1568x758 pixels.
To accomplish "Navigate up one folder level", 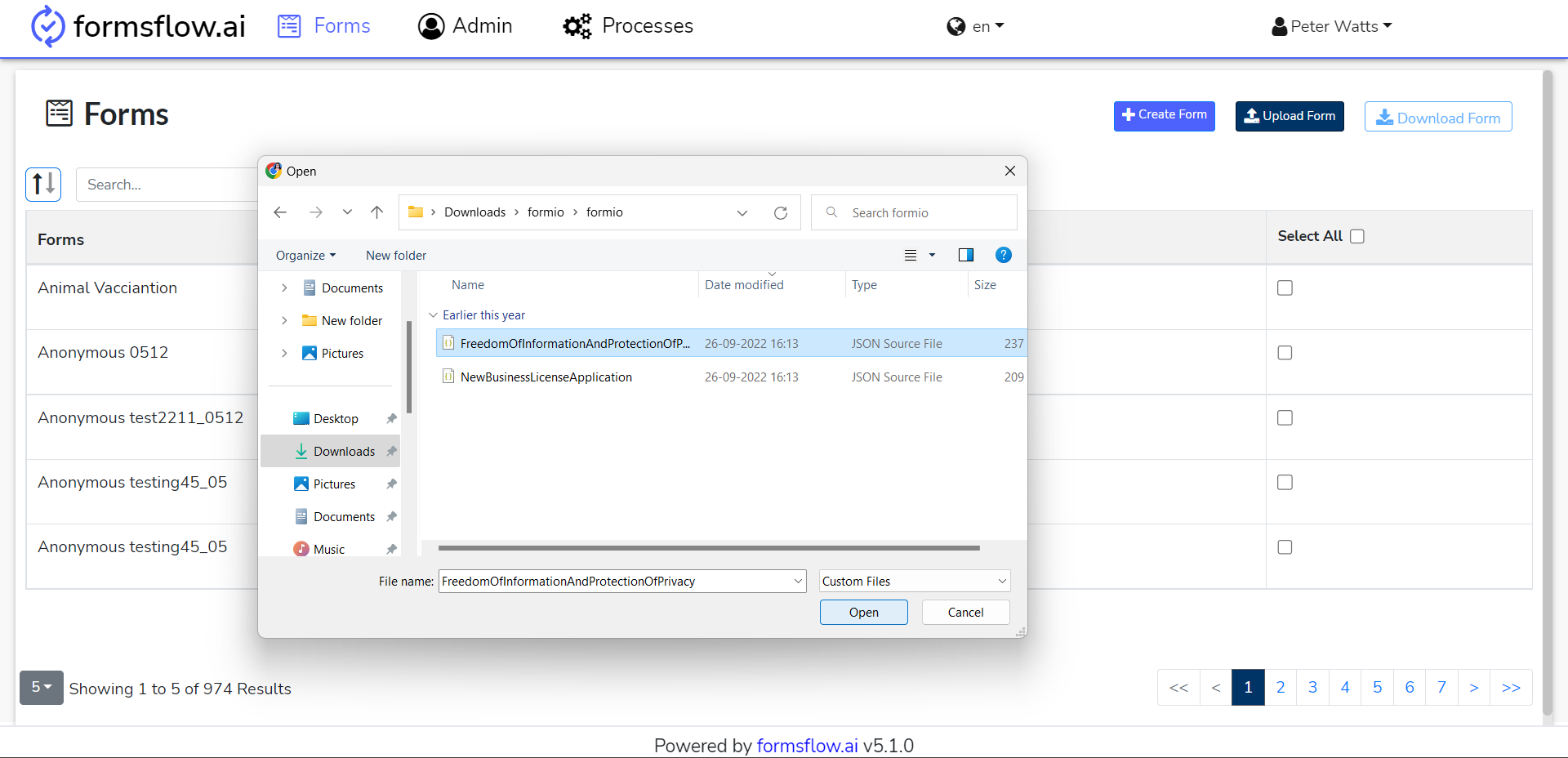I will pos(376,212).
